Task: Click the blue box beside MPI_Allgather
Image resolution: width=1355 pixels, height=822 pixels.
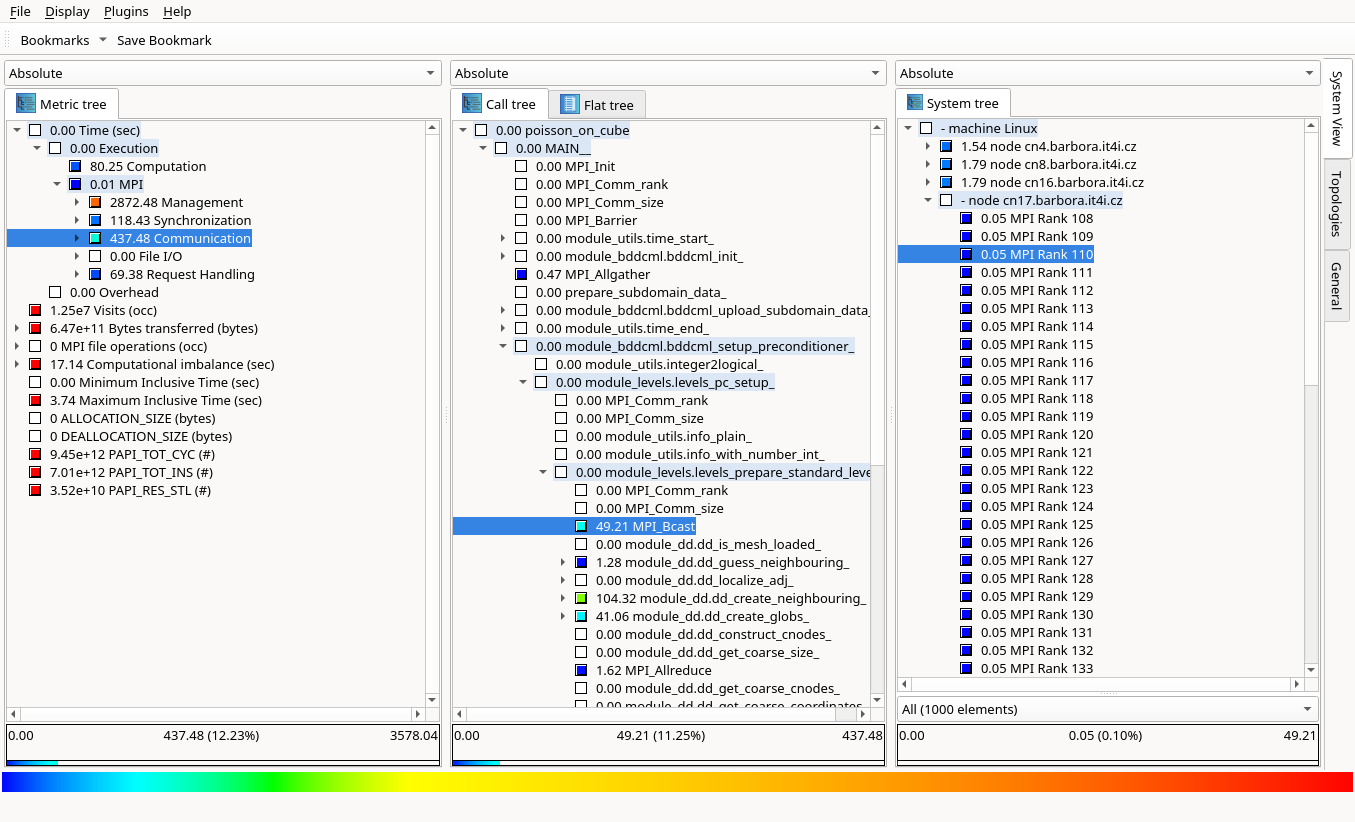Action: 521,275
